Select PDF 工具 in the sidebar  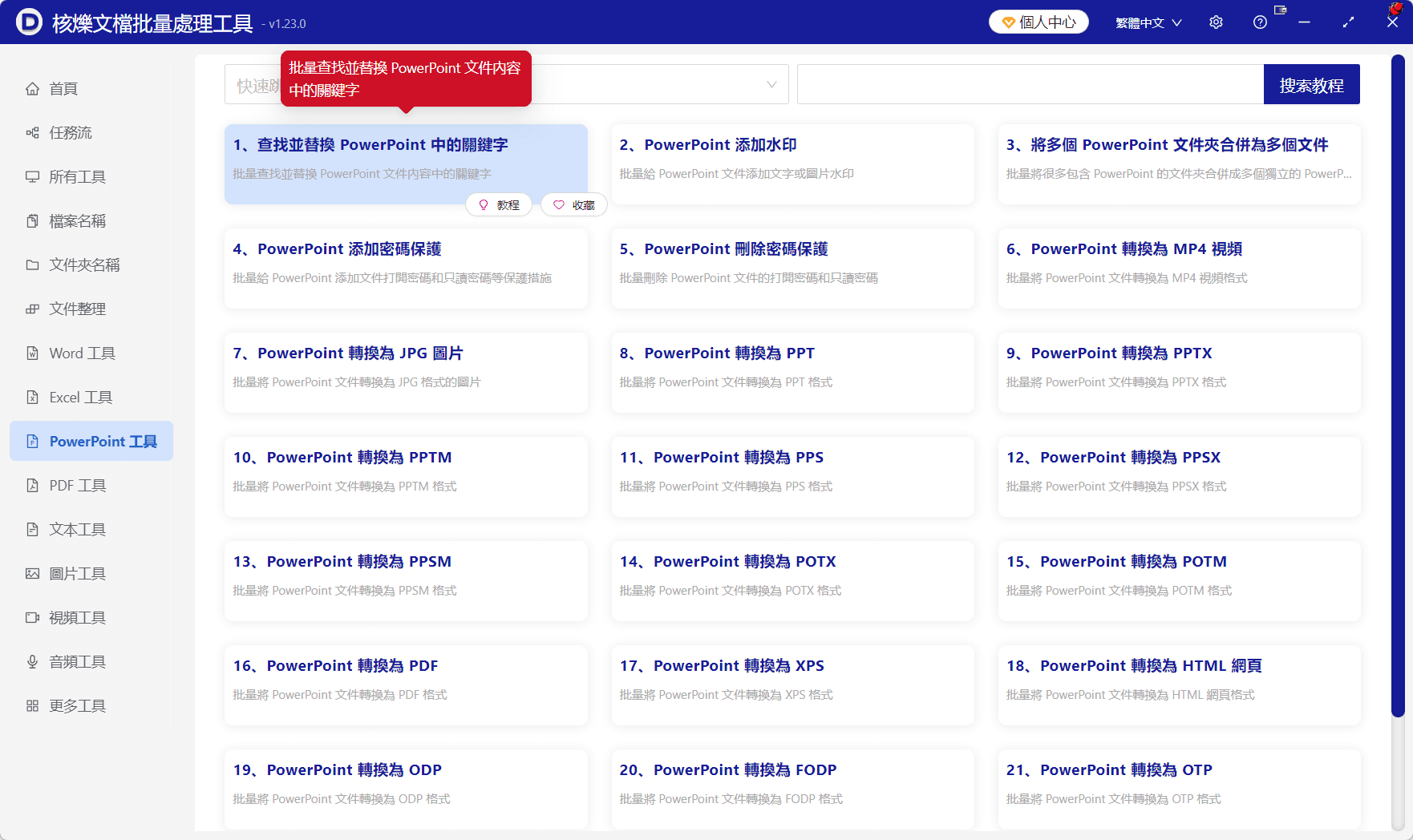click(91, 486)
